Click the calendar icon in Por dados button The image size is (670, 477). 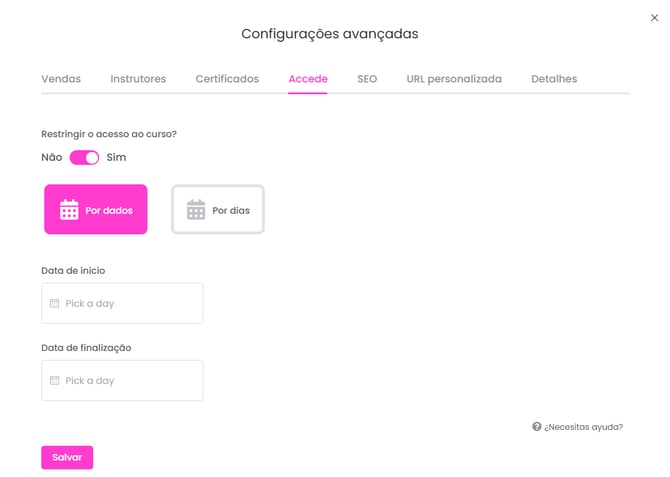[69, 209]
